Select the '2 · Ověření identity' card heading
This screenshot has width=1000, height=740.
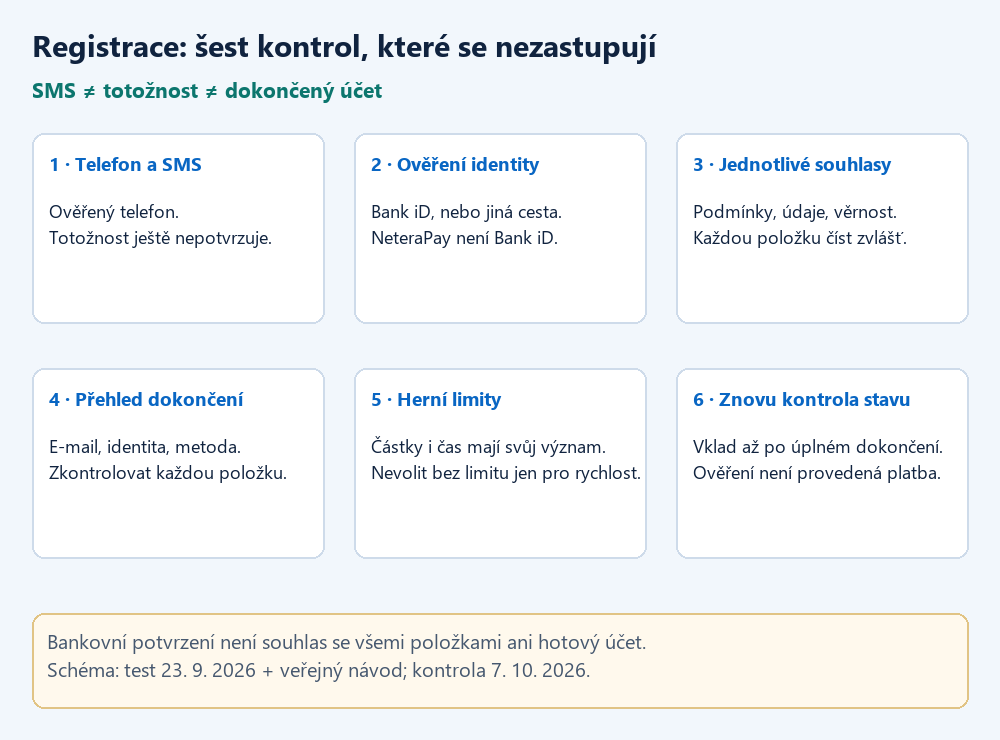(x=455, y=165)
